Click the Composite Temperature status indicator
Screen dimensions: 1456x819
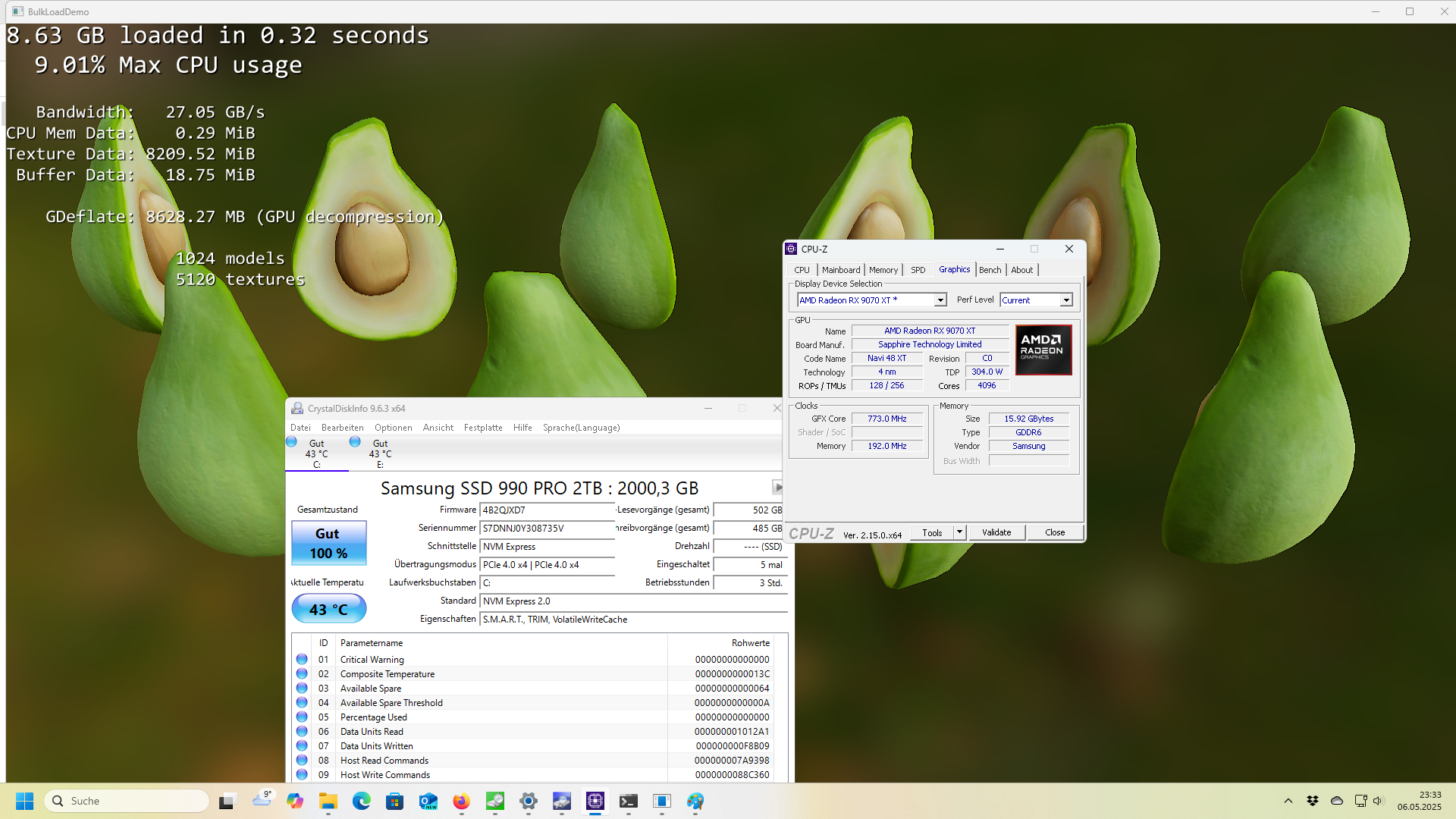click(302, 674)
